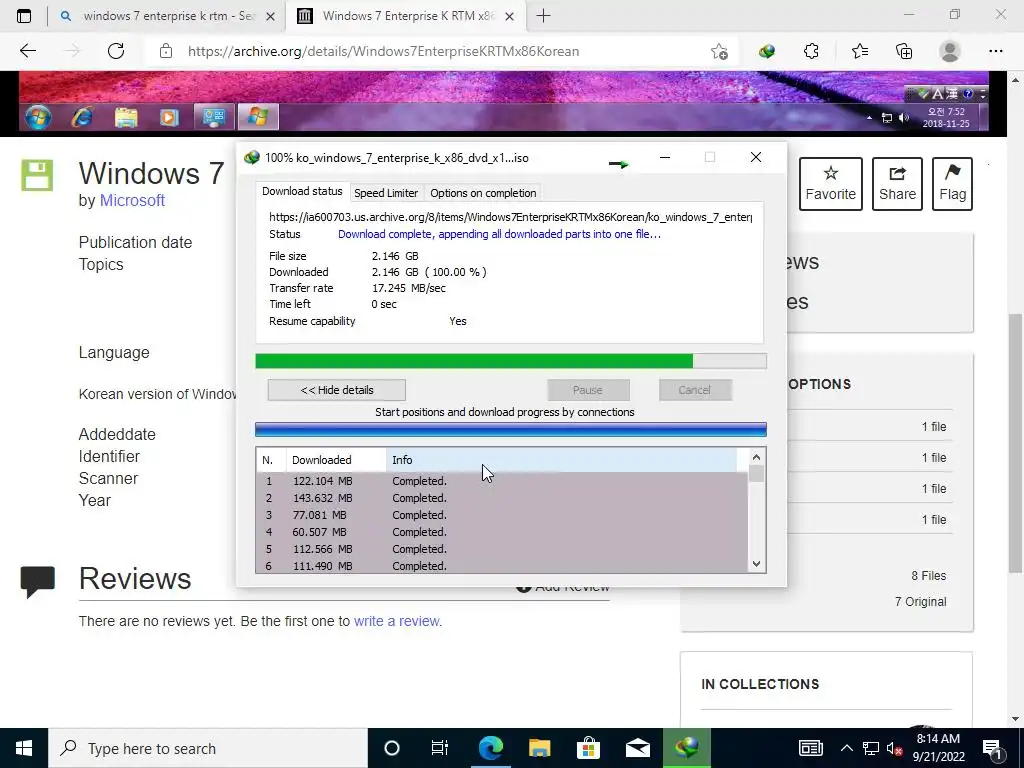Viewport: 1024px width, 768px height.
Task: Open the Favorites list icon
Action: tap(859, 51)
